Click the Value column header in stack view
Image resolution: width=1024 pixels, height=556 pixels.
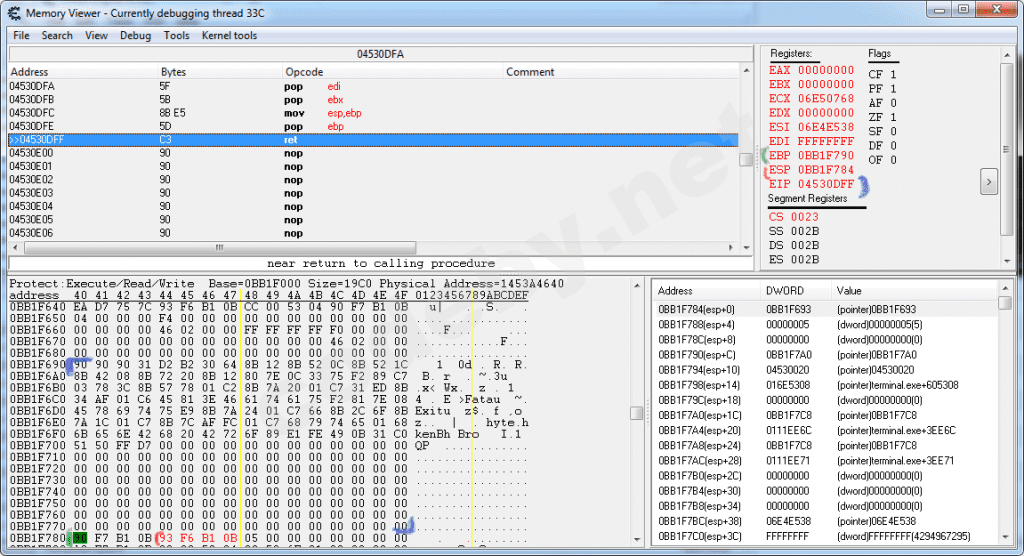914,291
